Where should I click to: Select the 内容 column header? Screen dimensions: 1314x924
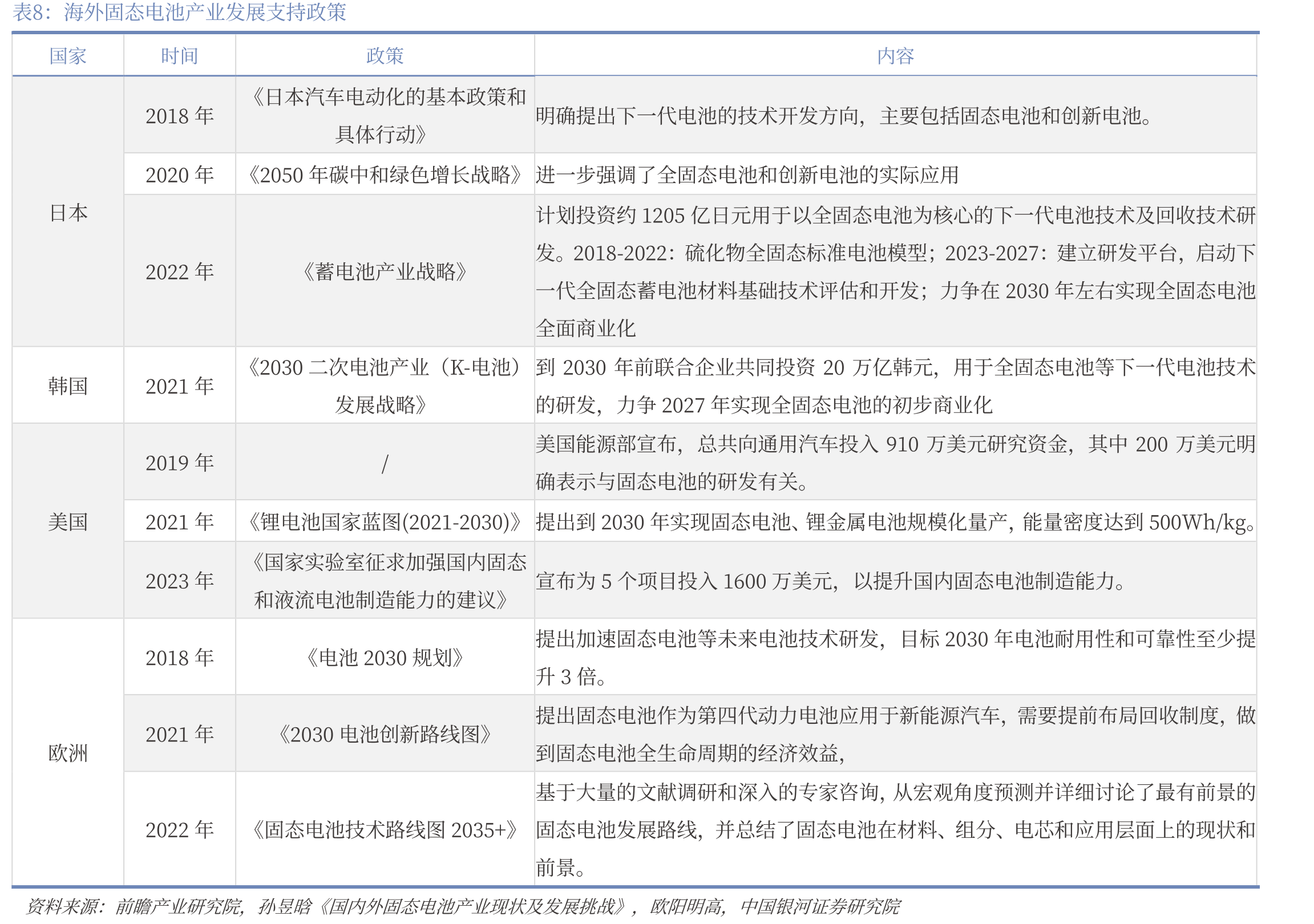[895, 56]
